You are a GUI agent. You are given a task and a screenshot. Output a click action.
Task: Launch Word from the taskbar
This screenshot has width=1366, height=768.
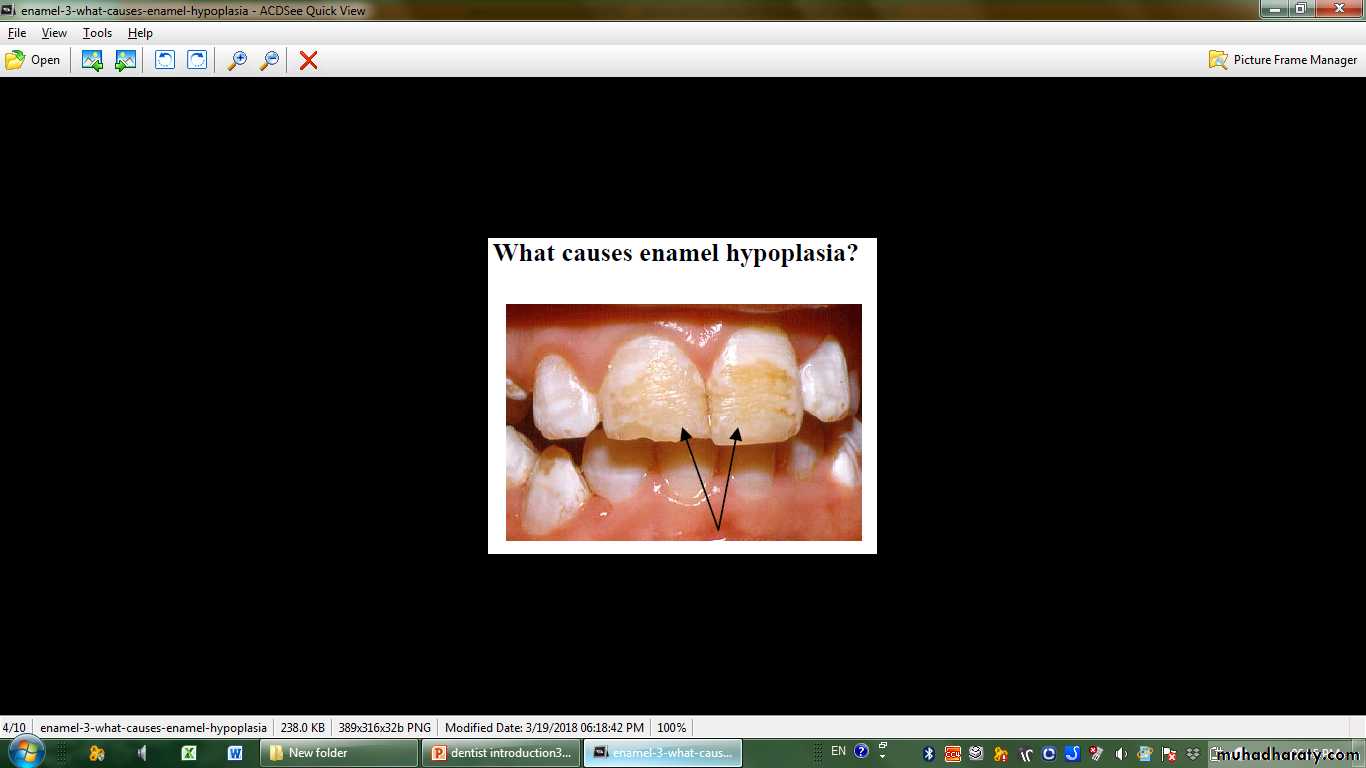[x=235, y=753]
